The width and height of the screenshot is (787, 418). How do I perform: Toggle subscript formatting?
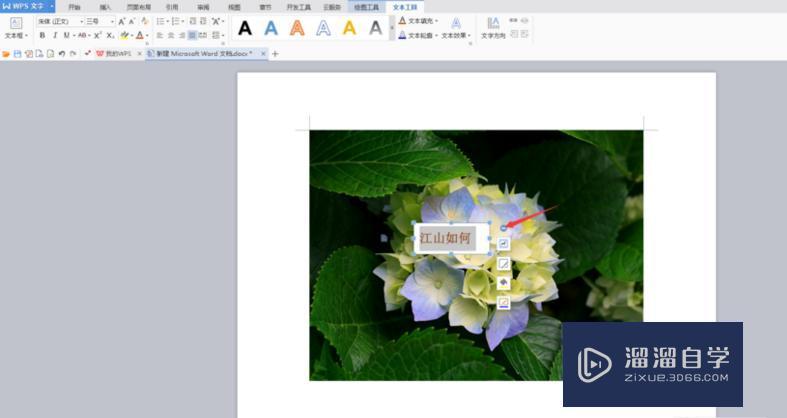pos(110,36)
